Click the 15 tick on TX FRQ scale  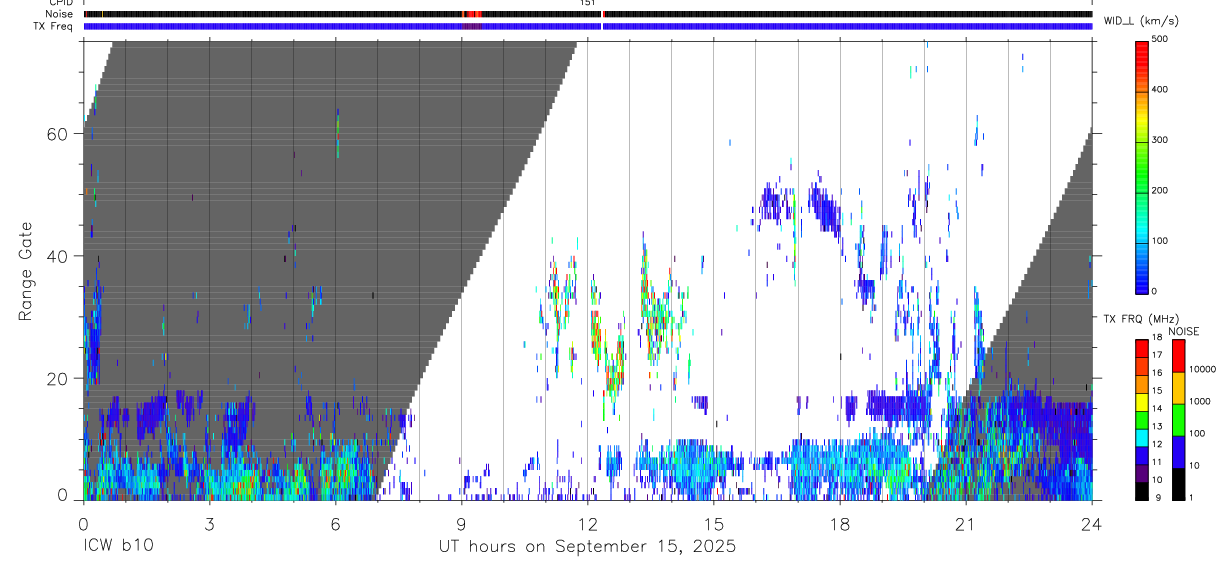(x=1156, y=391)
